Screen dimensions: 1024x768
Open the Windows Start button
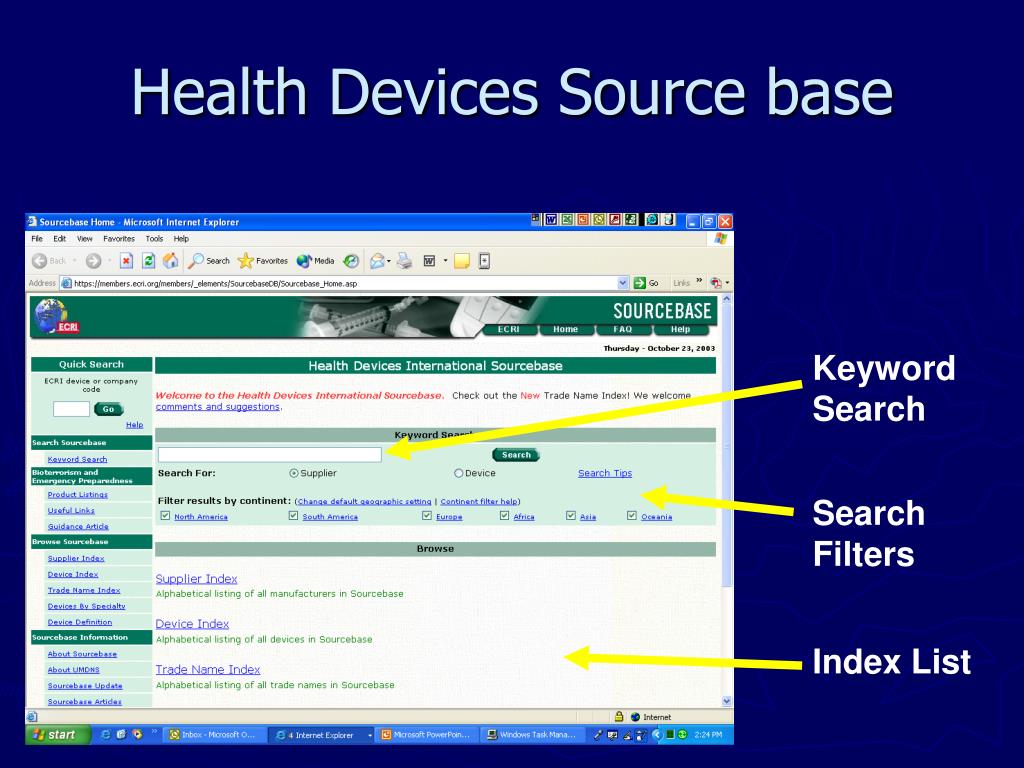click(55, 735)
